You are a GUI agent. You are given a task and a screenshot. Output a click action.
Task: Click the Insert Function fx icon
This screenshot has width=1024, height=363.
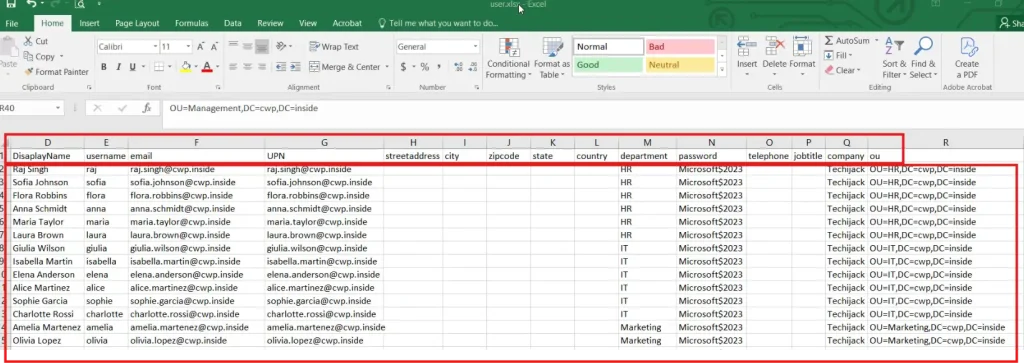[147, 108]
